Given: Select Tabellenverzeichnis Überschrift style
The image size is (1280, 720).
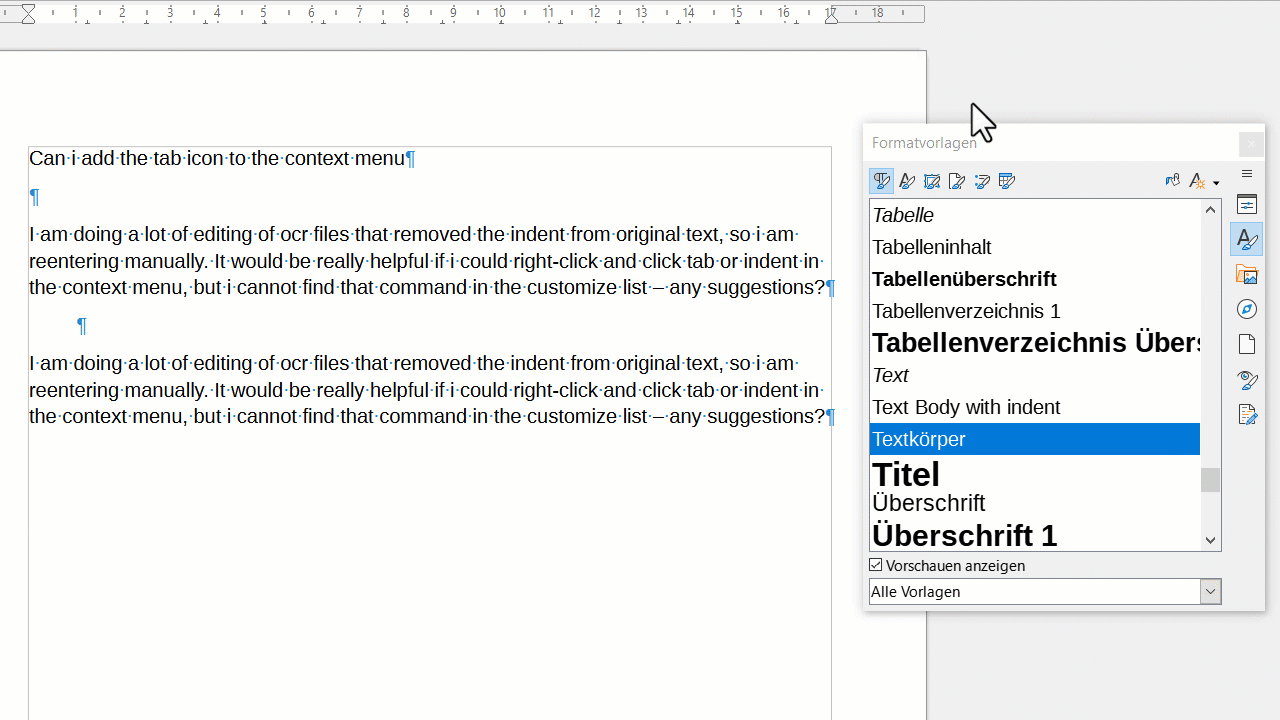Looking at the screenshot, I should [1035, 343].
